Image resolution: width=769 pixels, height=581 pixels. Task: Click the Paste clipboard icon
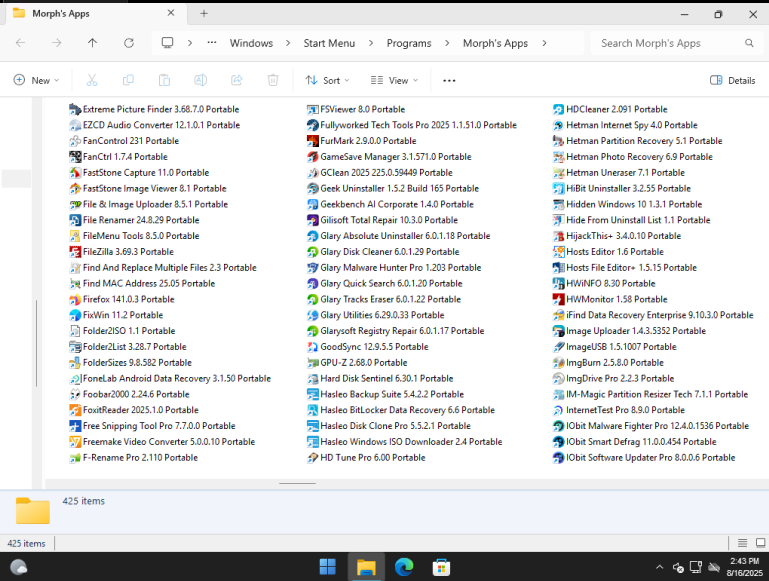tap(164, 80)
